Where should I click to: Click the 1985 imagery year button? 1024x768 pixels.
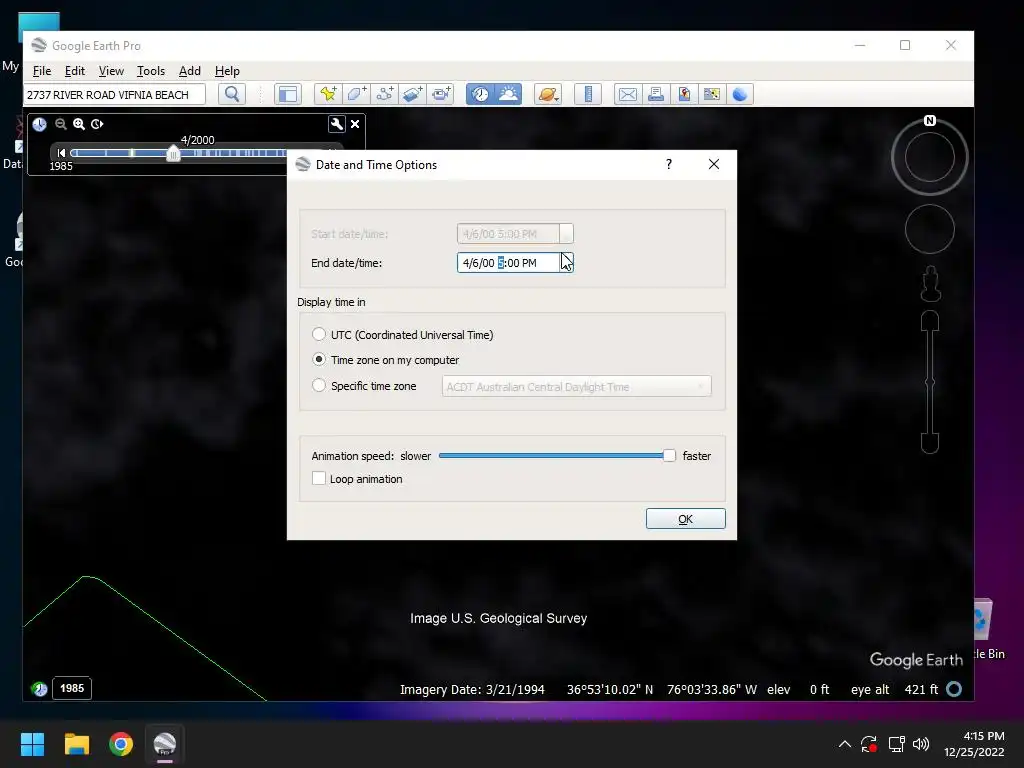coord(72,688)
